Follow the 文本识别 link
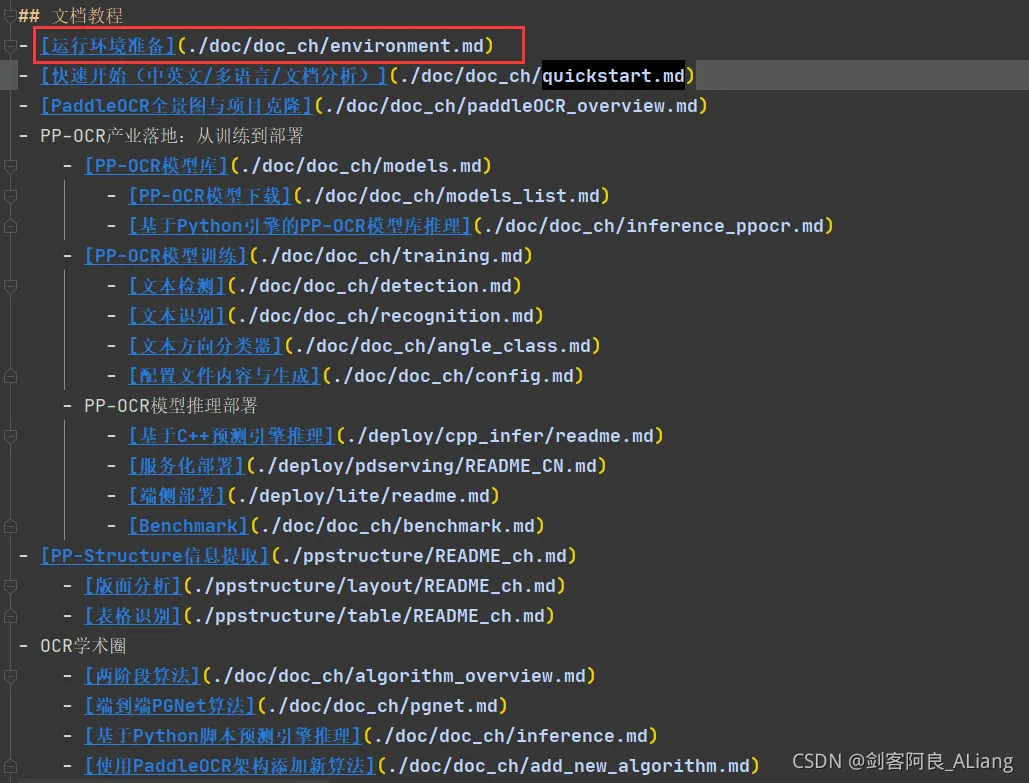 coord(177,316)
